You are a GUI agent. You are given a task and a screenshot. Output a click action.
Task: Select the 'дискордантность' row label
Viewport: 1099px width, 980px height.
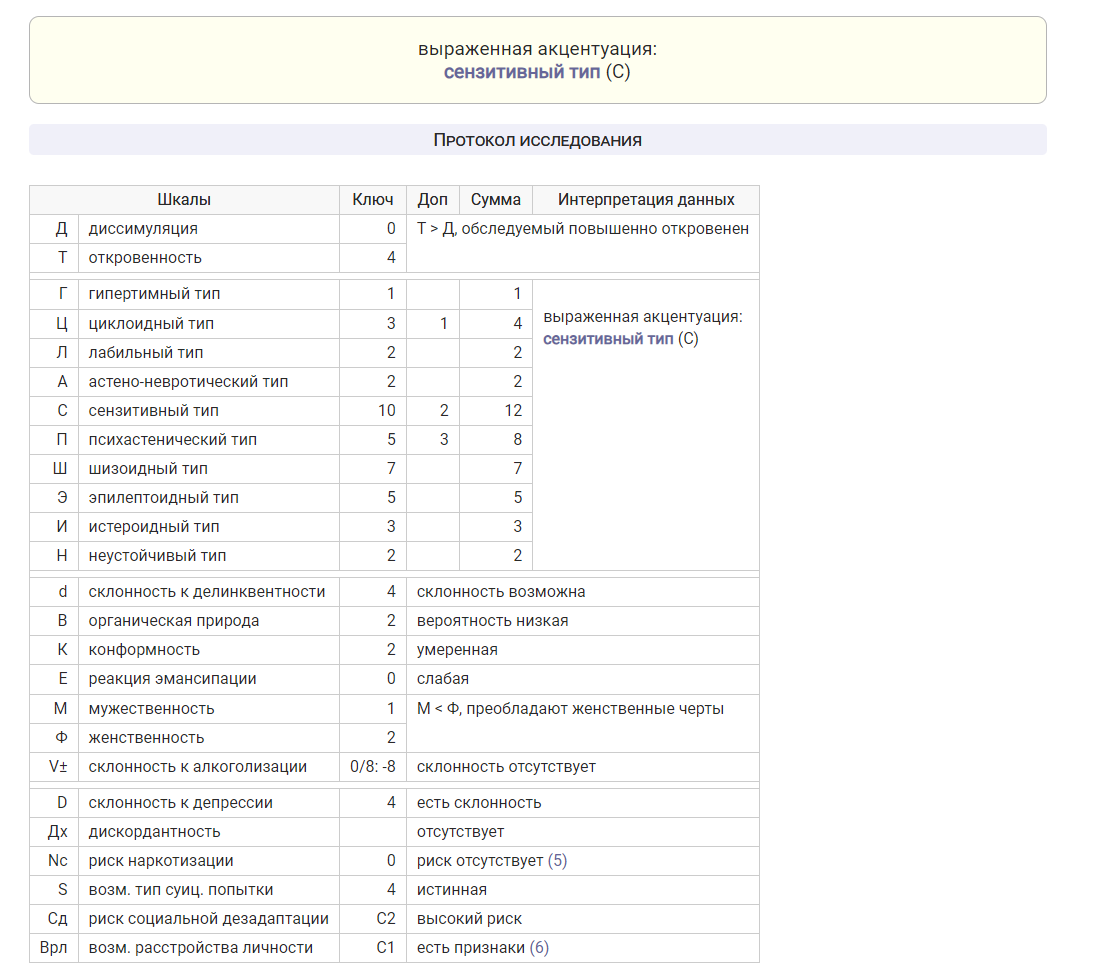coord(154,832)
